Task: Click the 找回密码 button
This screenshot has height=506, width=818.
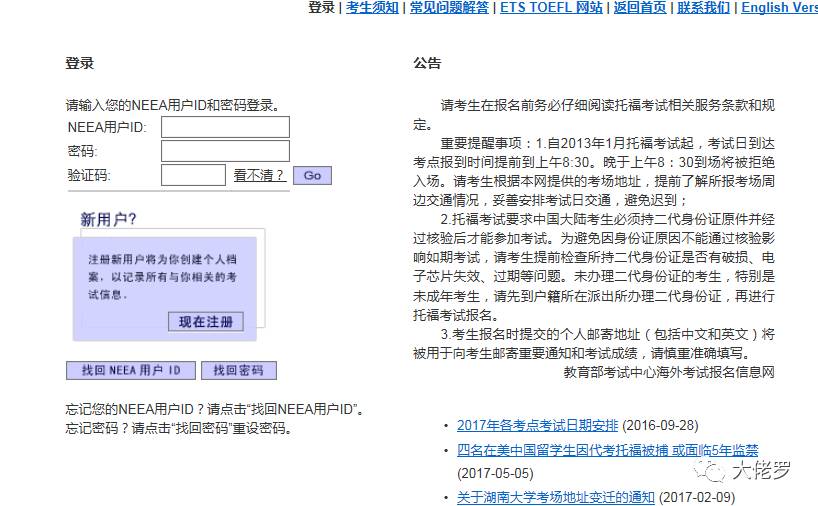Action: point(239,370)
